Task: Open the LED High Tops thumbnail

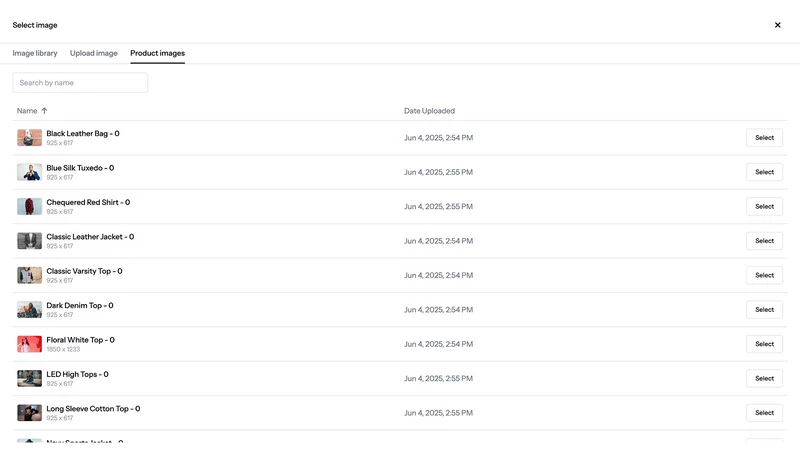Action: click(30, 379)
